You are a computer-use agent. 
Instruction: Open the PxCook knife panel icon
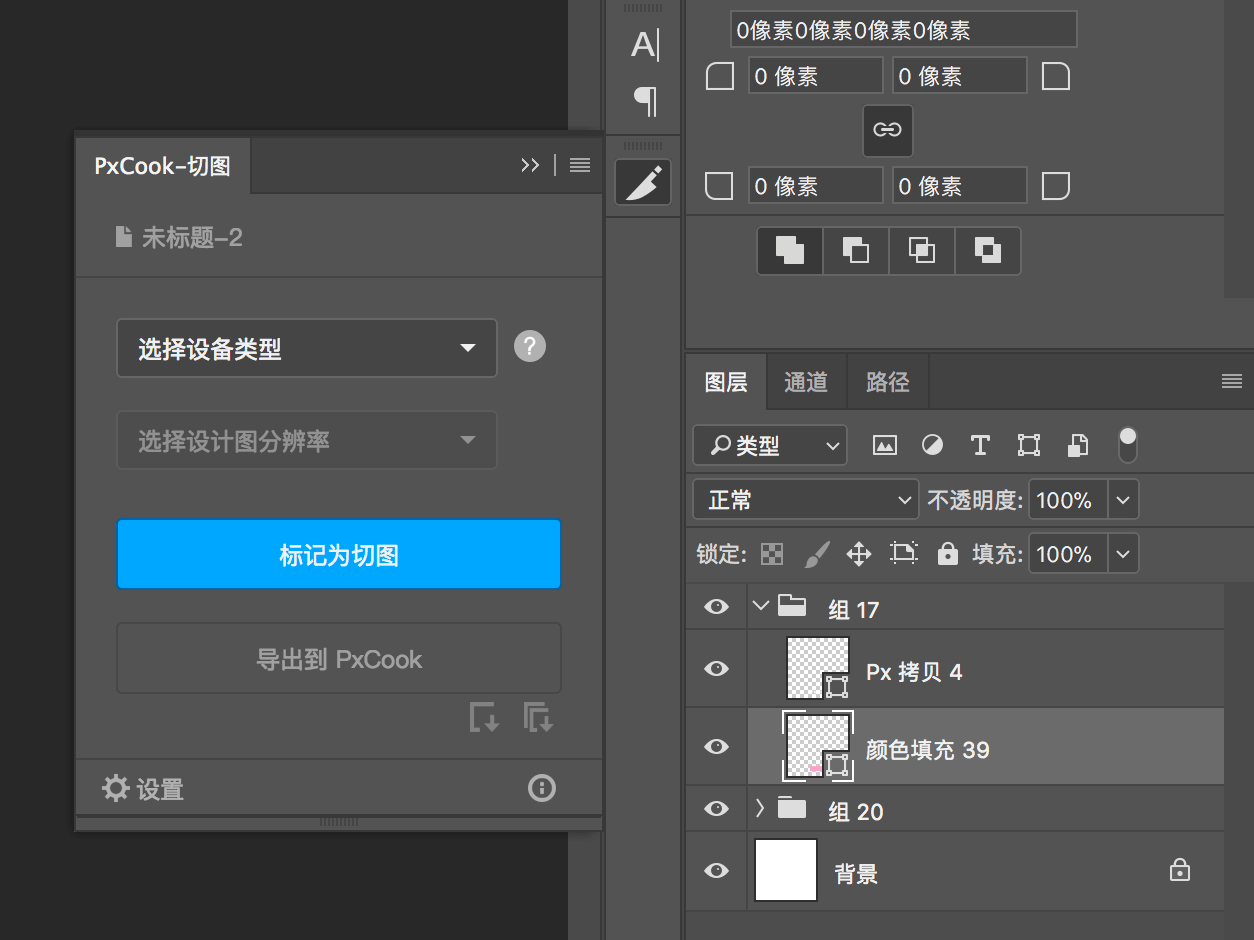642,182
